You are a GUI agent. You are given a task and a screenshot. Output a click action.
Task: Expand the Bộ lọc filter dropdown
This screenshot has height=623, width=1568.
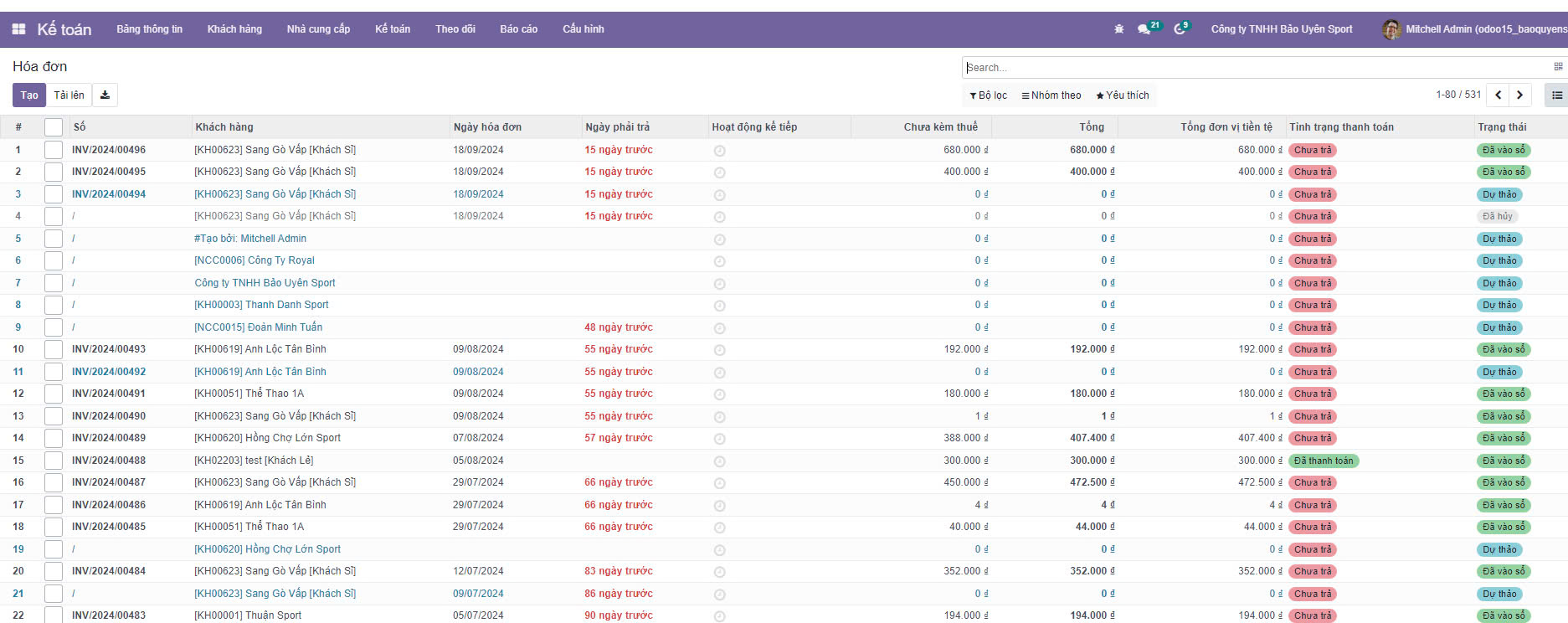point(988,95)
